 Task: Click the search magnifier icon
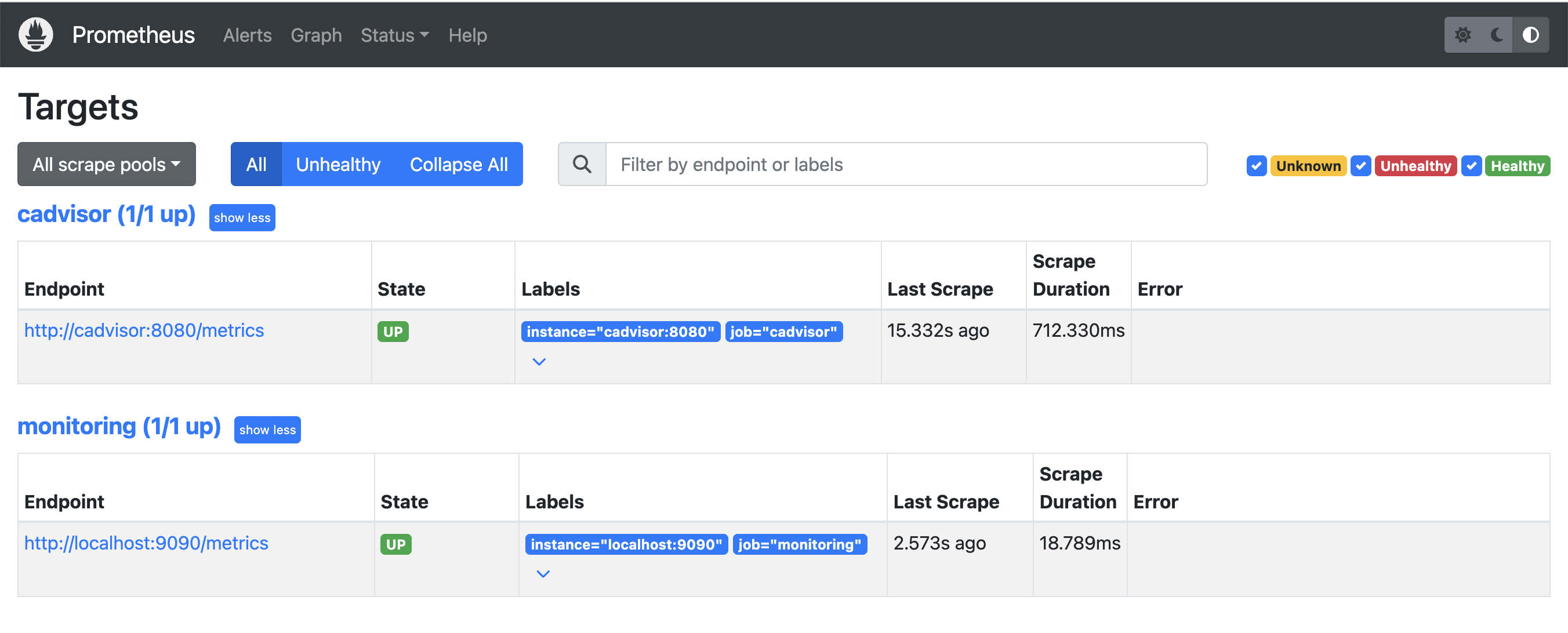[x=582, y=165]
